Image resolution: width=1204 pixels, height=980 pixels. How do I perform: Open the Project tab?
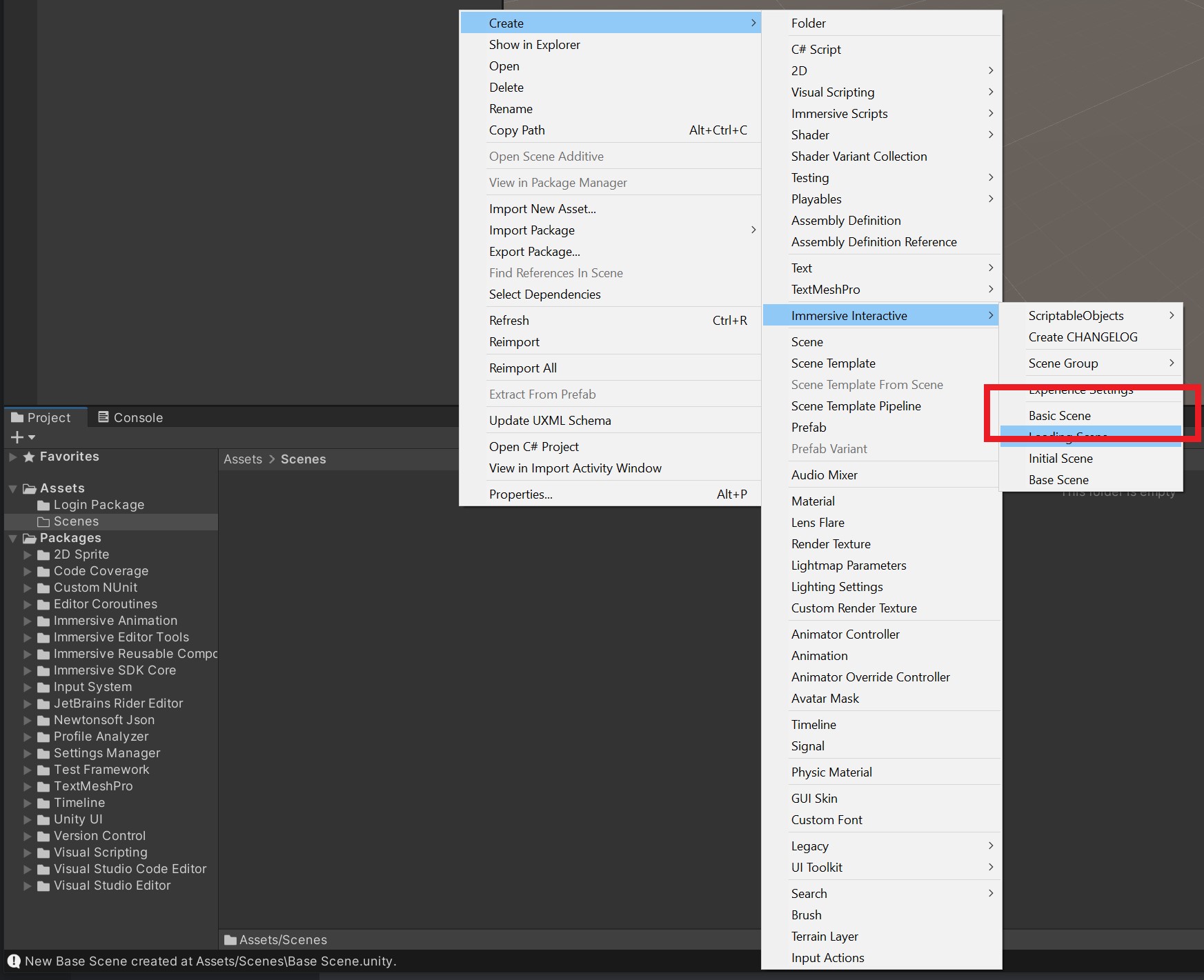tap(46, 417)
